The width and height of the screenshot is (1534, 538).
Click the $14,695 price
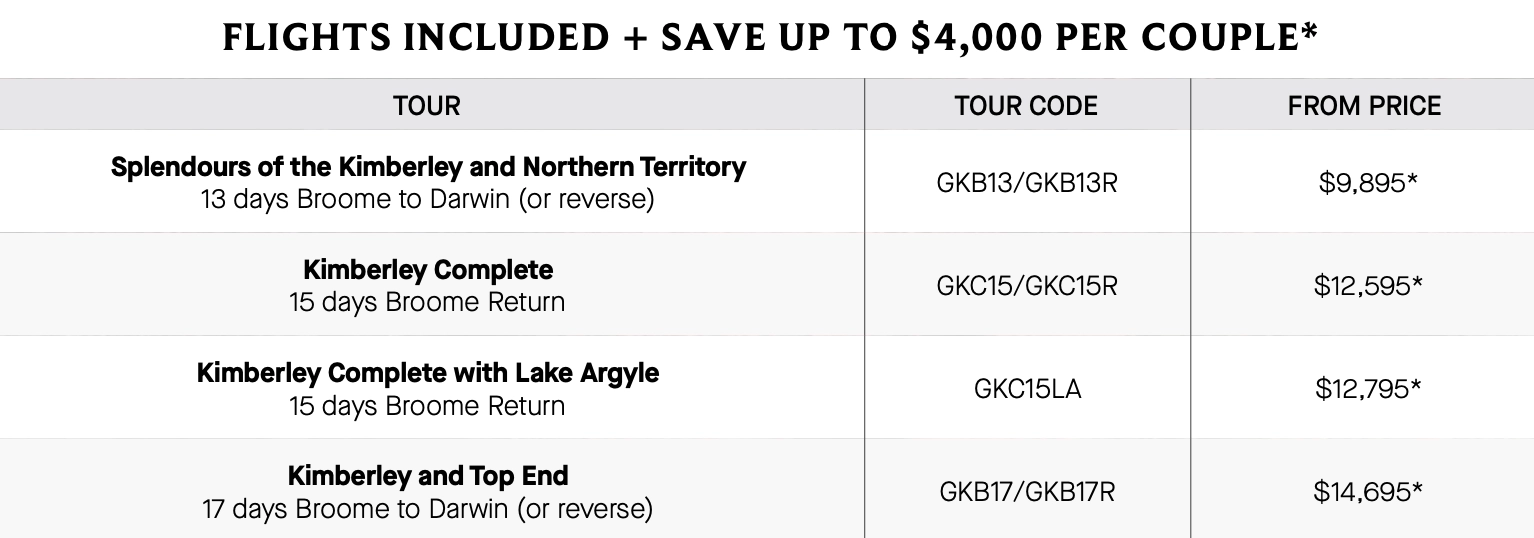[x=1368, y=492]
